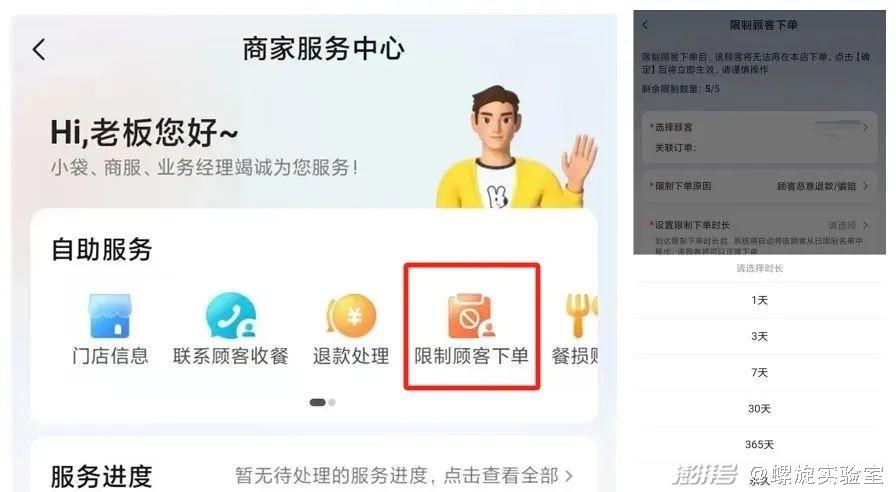Viewport: 896px width, 492px height.
Task: Tap the 餐损 fork icon
Action: 581,316
